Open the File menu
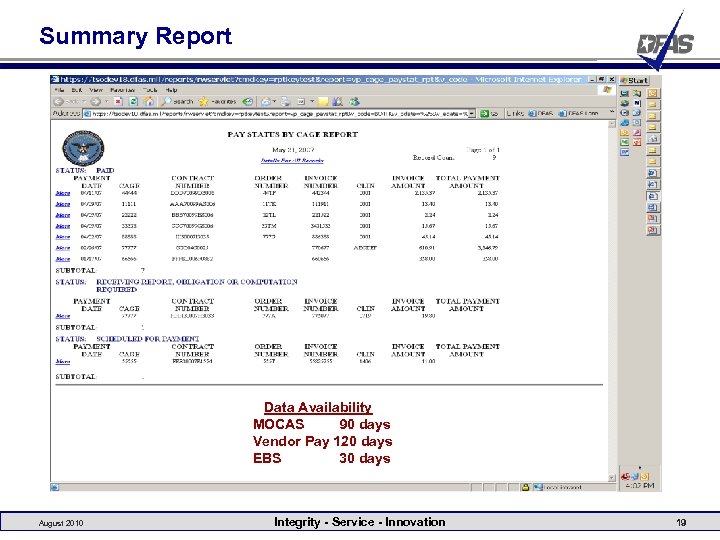The width and height of the screenshot is (720, 540). [x=59, y=90]
